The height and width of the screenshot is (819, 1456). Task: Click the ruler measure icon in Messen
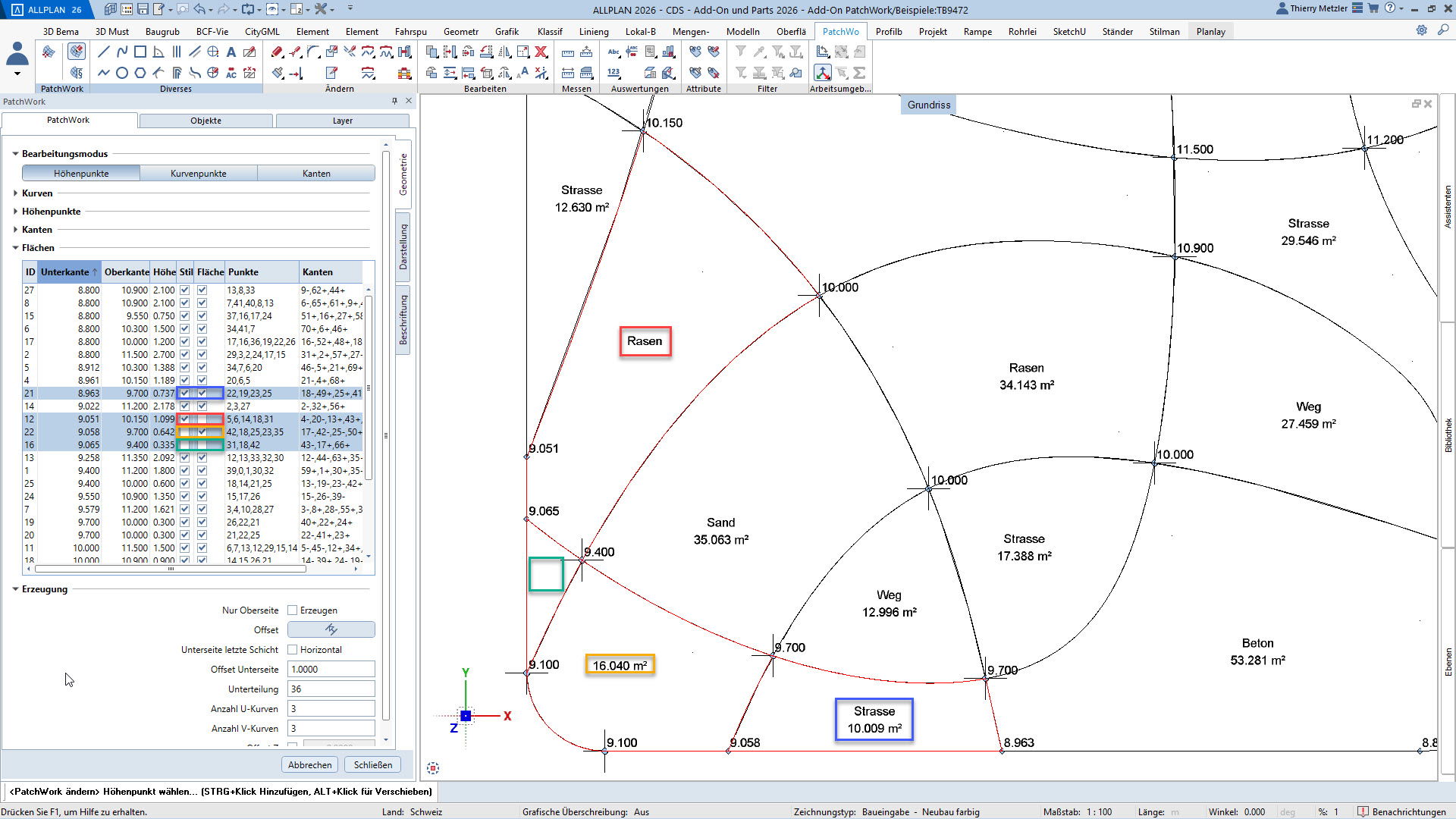(x=568, y=52)
